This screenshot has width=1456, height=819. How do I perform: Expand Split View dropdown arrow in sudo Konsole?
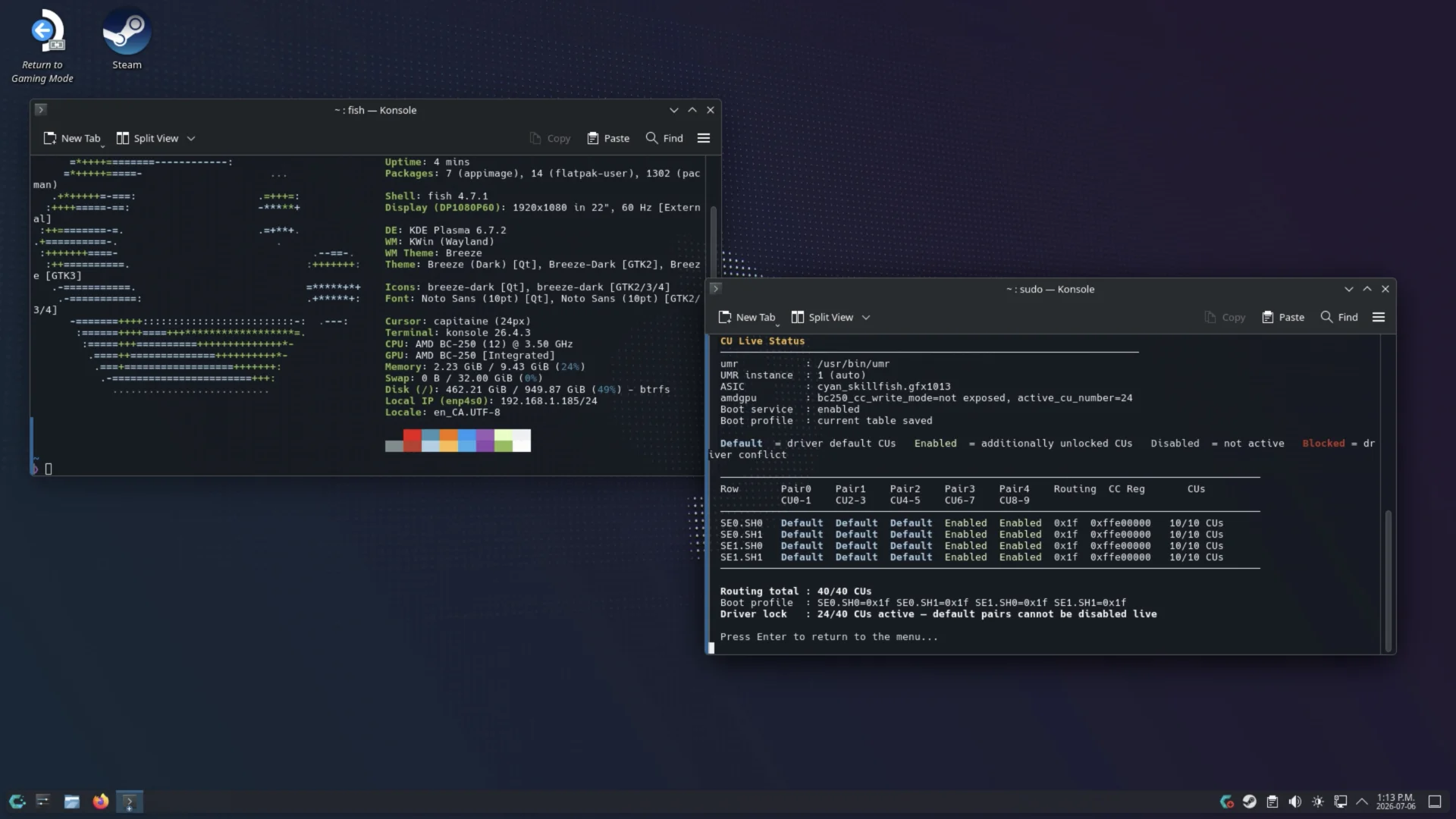[866, 317]
